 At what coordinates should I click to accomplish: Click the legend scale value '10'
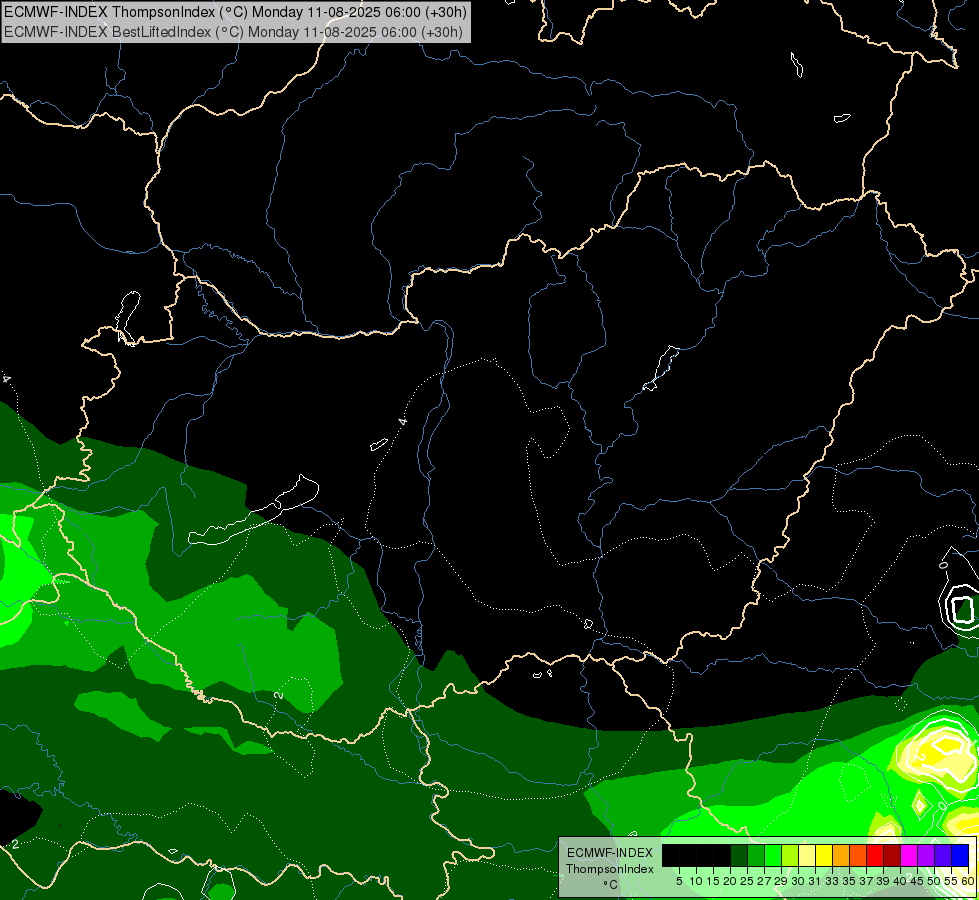tap(696, 881)
